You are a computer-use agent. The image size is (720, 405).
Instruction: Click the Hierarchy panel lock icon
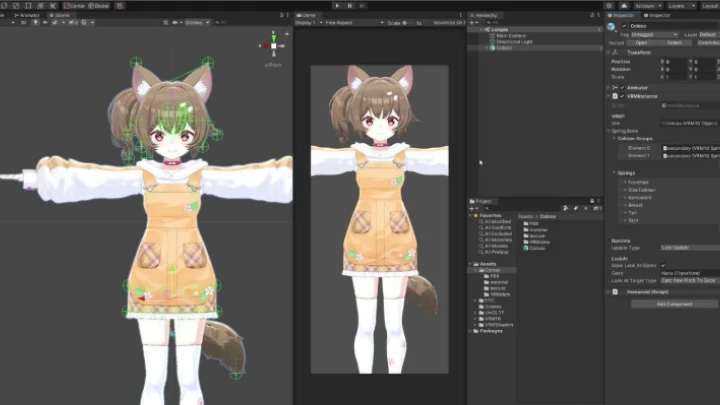click(592, 15)
